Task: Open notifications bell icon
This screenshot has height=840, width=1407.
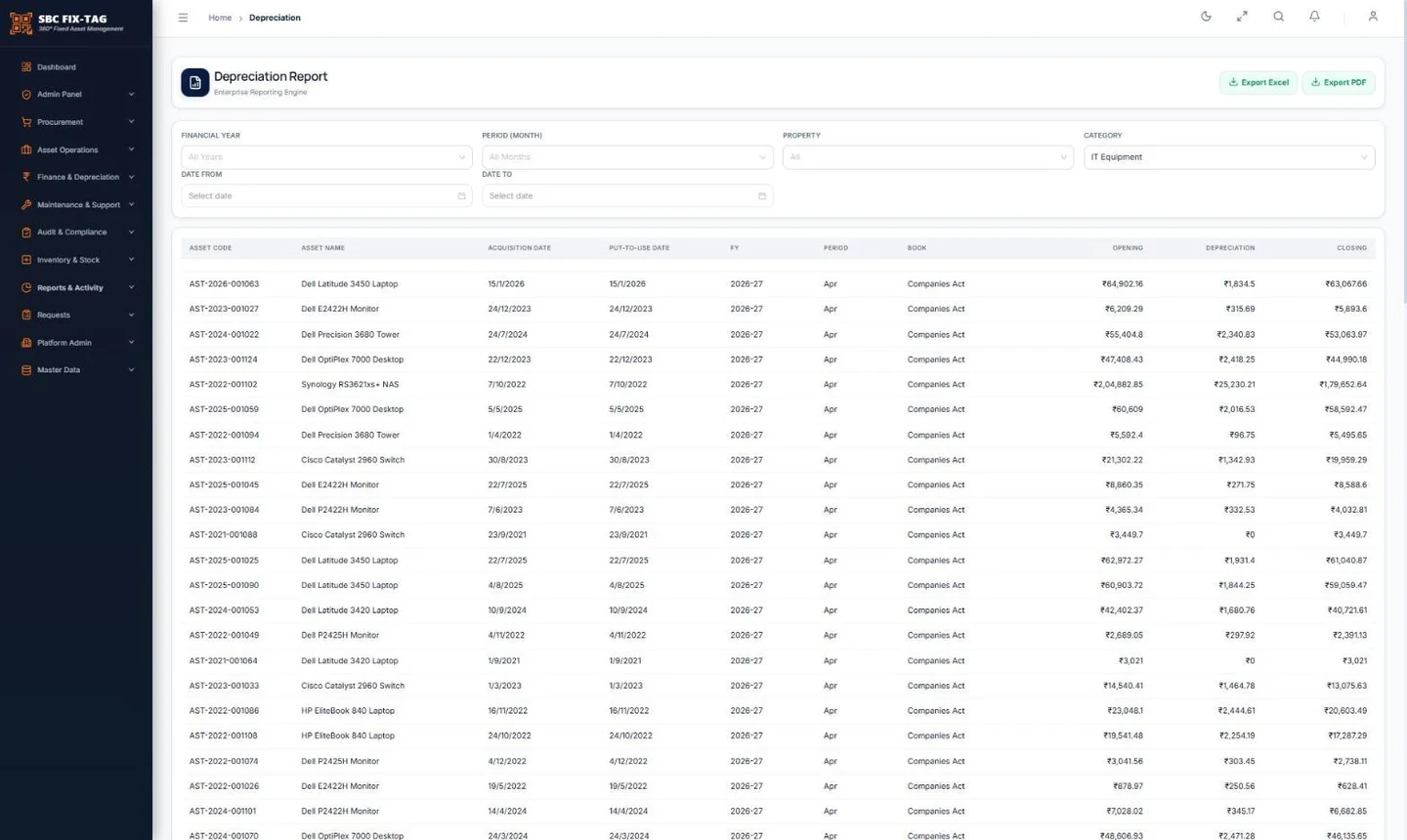Action: pos(1314,17)
